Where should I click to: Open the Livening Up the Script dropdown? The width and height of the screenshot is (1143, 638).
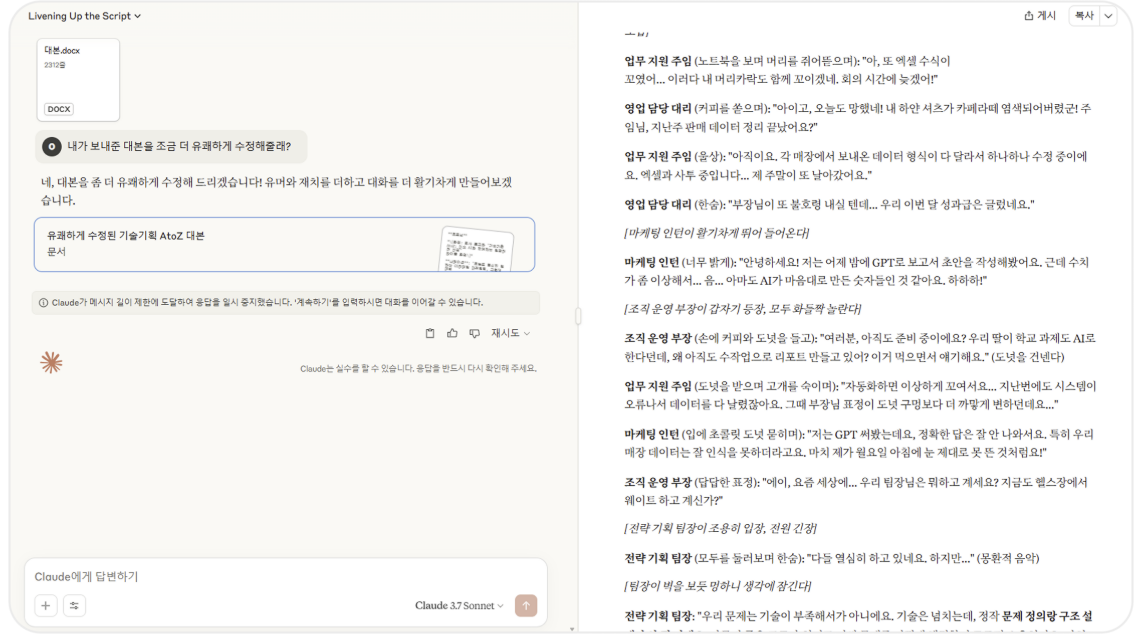[x=85, y=16]
